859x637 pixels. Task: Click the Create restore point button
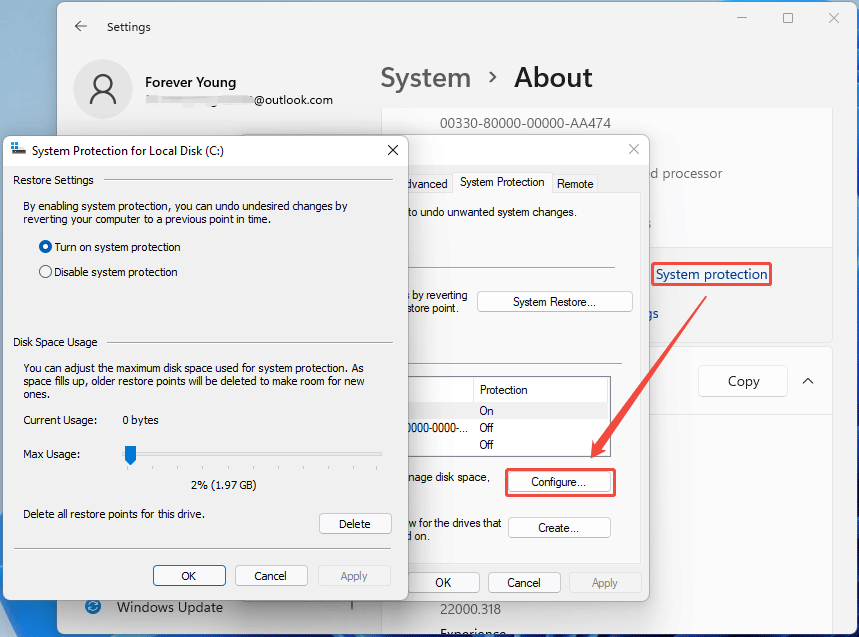(x=559, y=528)
